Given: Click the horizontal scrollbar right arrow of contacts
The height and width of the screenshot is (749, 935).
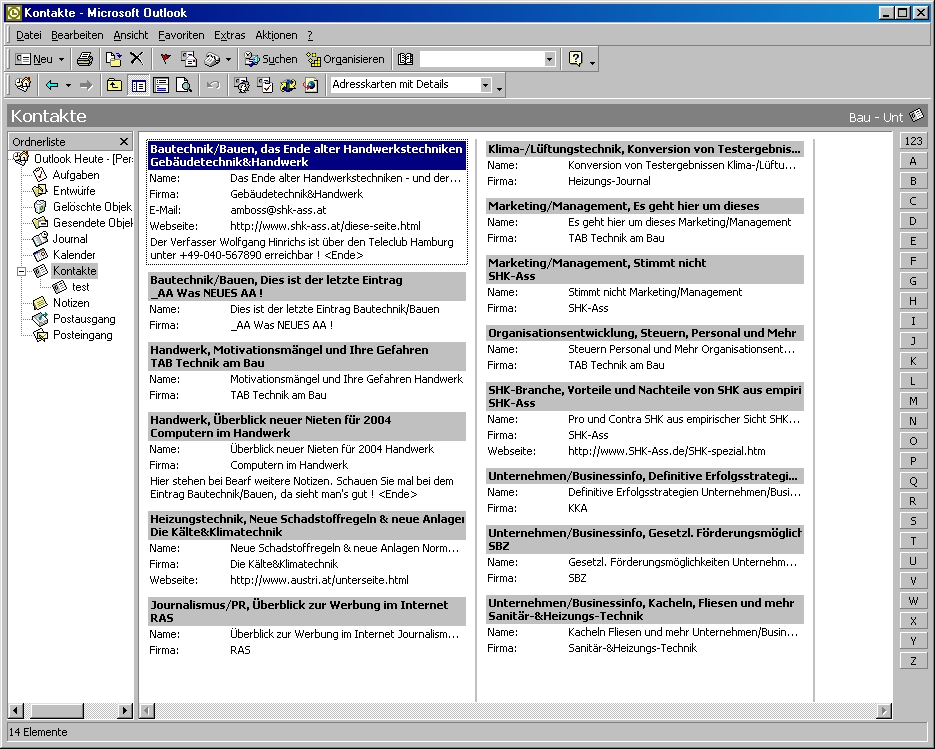Looking at the screenshot, I should click(884, 711).
